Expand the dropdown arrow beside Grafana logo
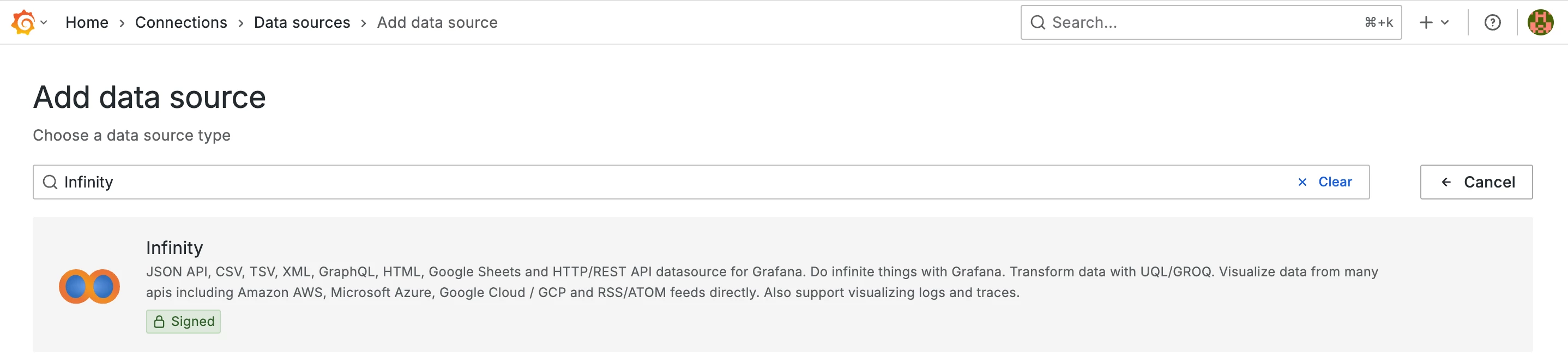 coord(44,22)
